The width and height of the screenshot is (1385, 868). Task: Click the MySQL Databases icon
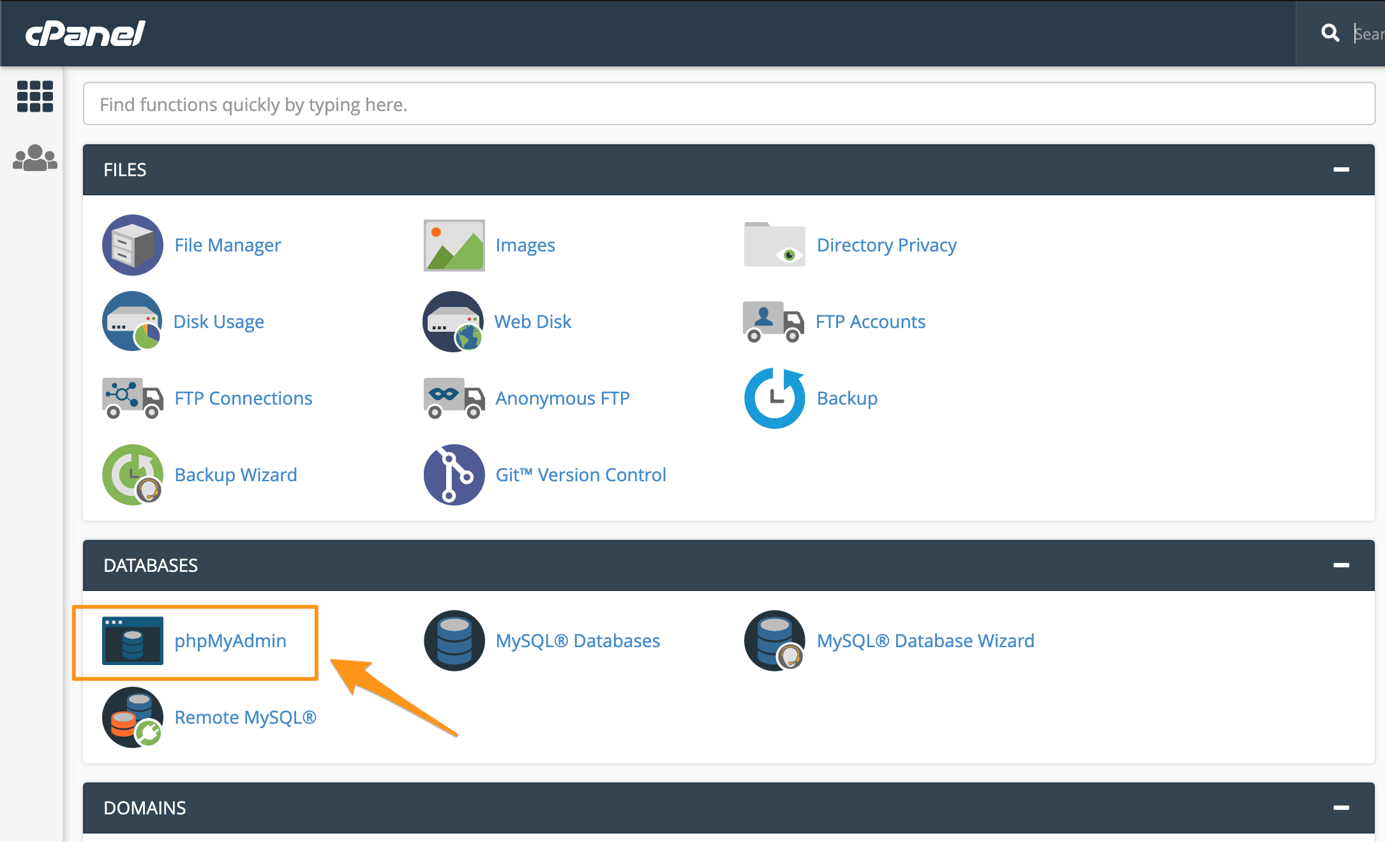click(x=454, y=641)
